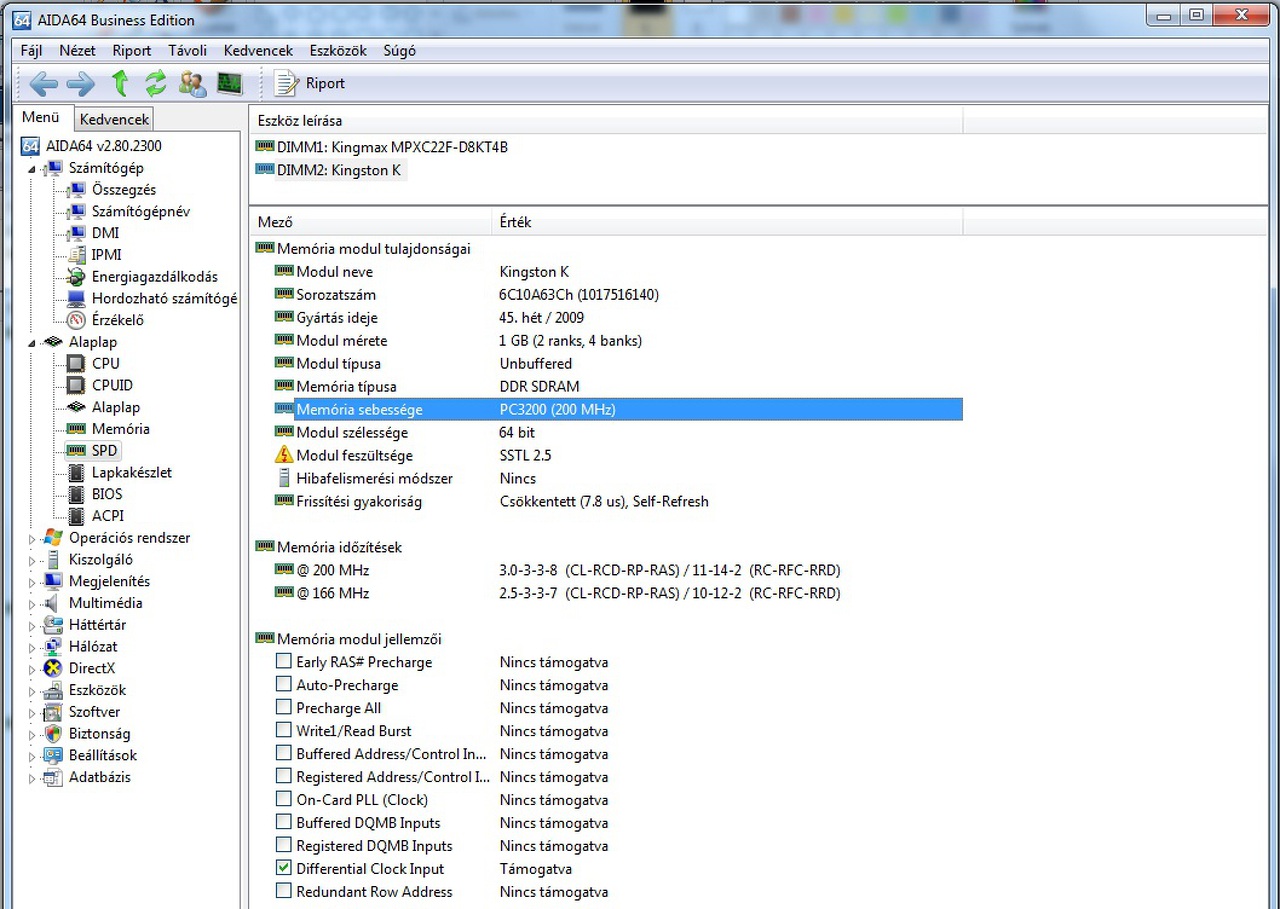Click the Mező column header
The height and width of the screenshot is (909, 1280).
(x=371, y=222)
